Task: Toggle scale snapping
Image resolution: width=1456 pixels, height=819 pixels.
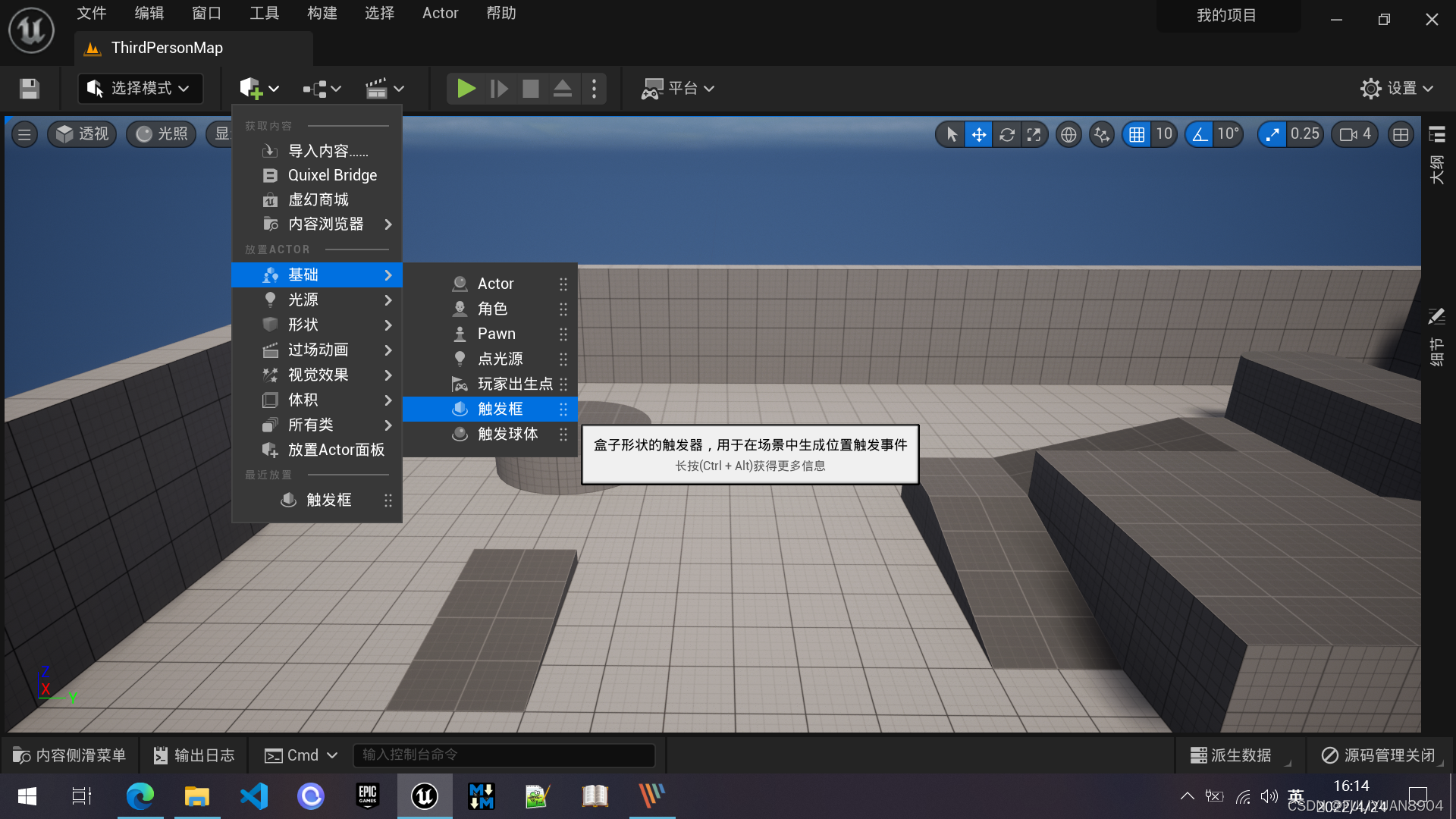Action: click(1272, 135)
